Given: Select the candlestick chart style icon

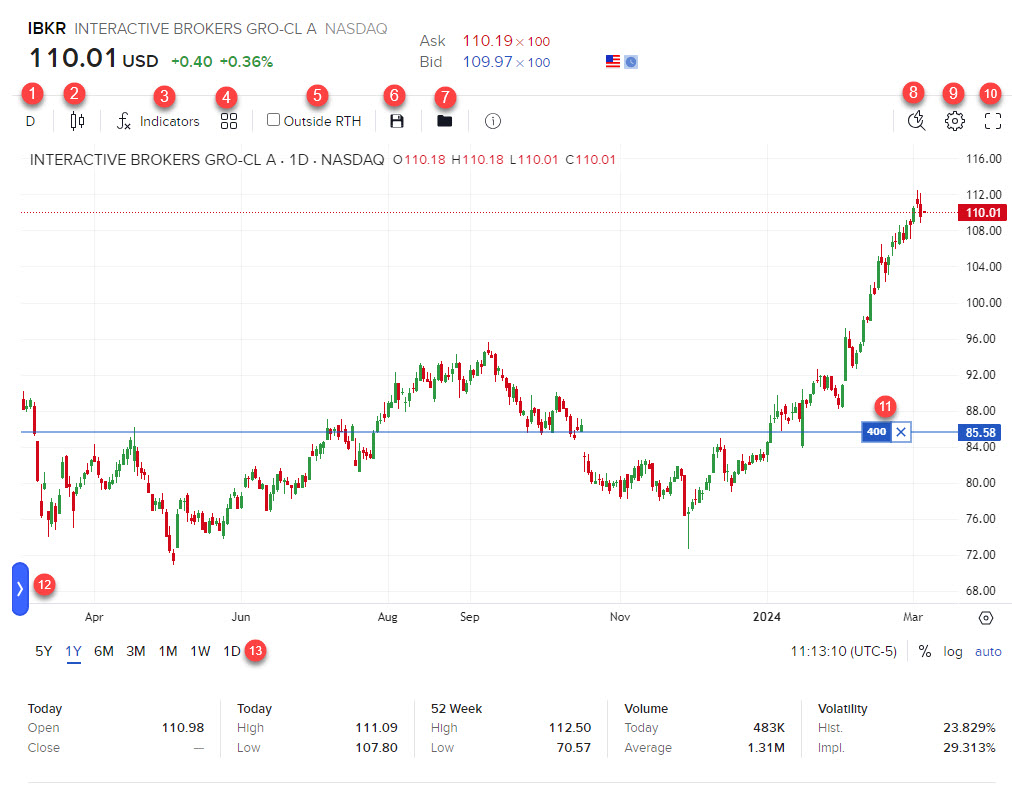Looking at the screenshot, I should click(x=77, y=120).
